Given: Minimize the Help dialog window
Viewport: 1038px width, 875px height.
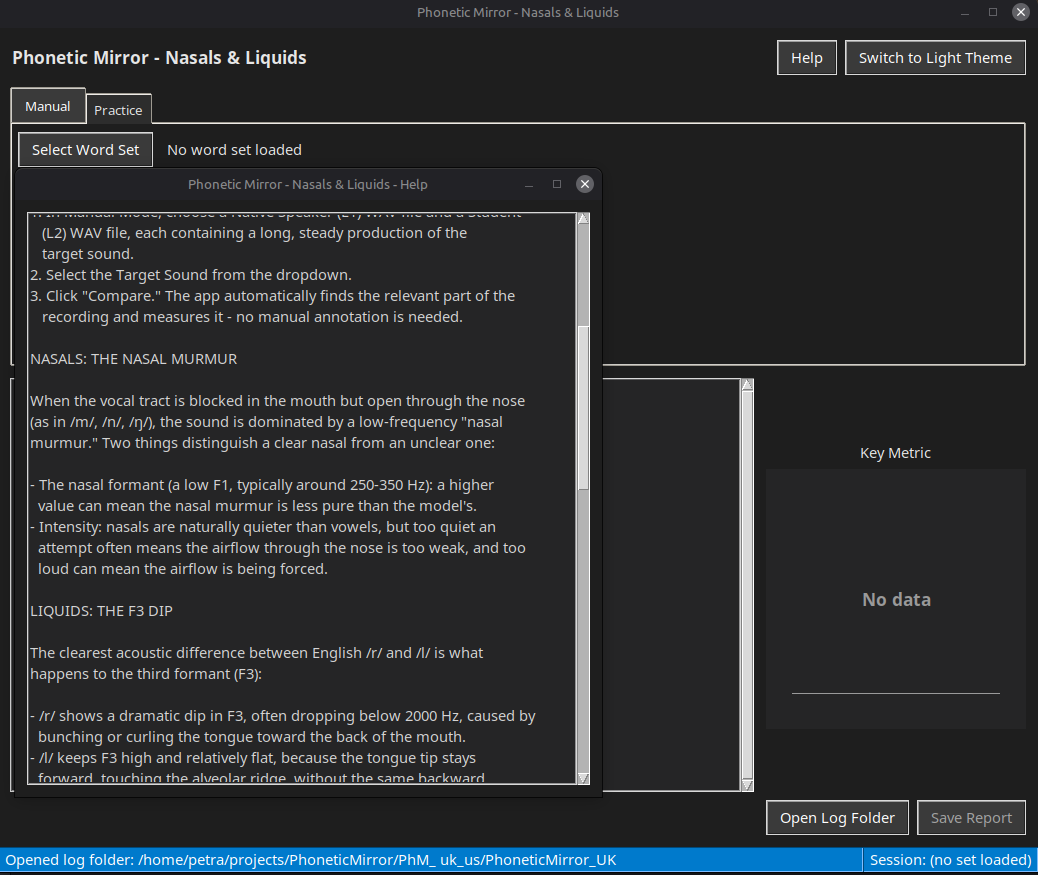Looking at the screenshot, I should 529,185.
